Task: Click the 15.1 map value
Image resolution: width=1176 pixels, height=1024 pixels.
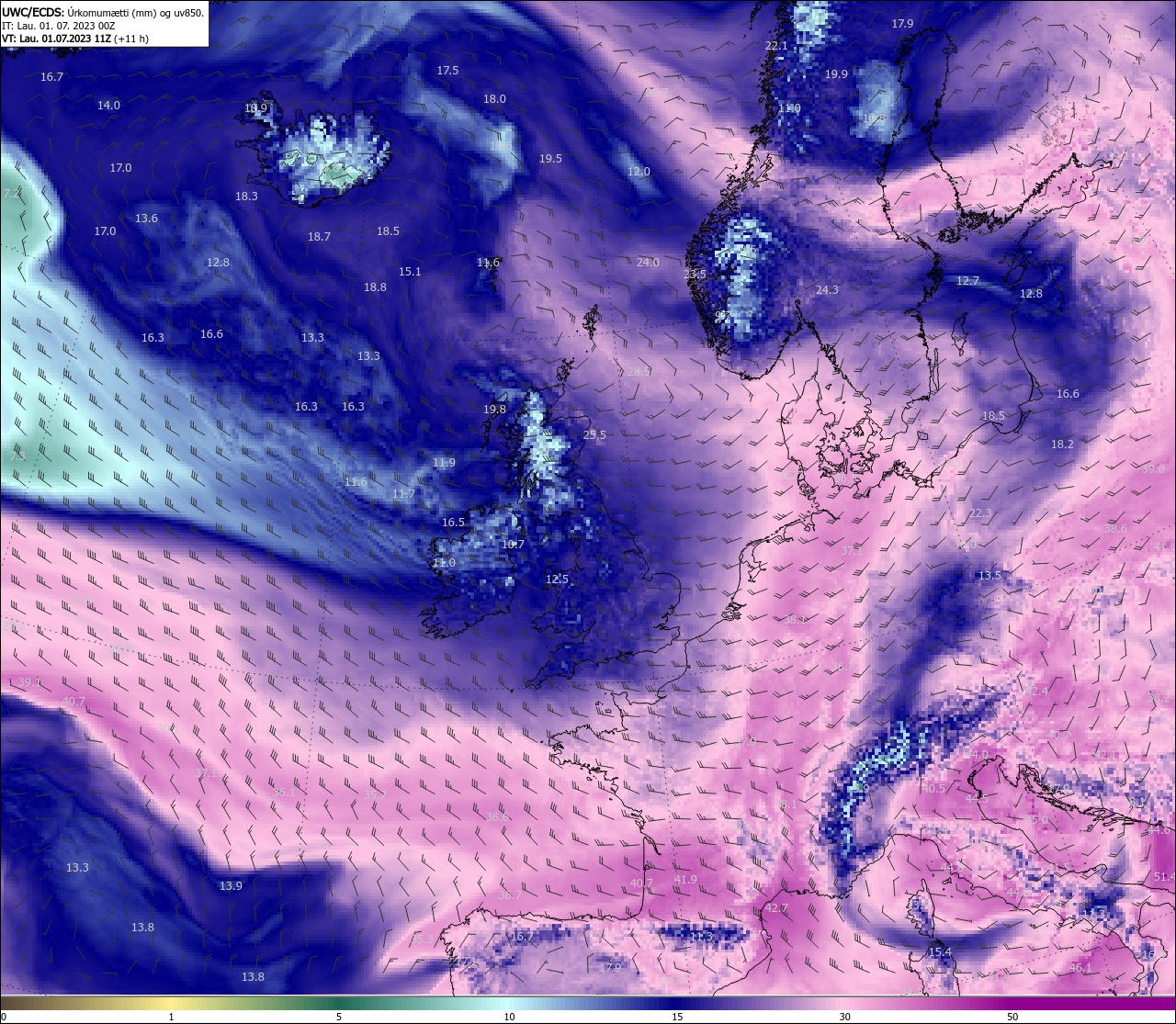Action: pos(410,272)
